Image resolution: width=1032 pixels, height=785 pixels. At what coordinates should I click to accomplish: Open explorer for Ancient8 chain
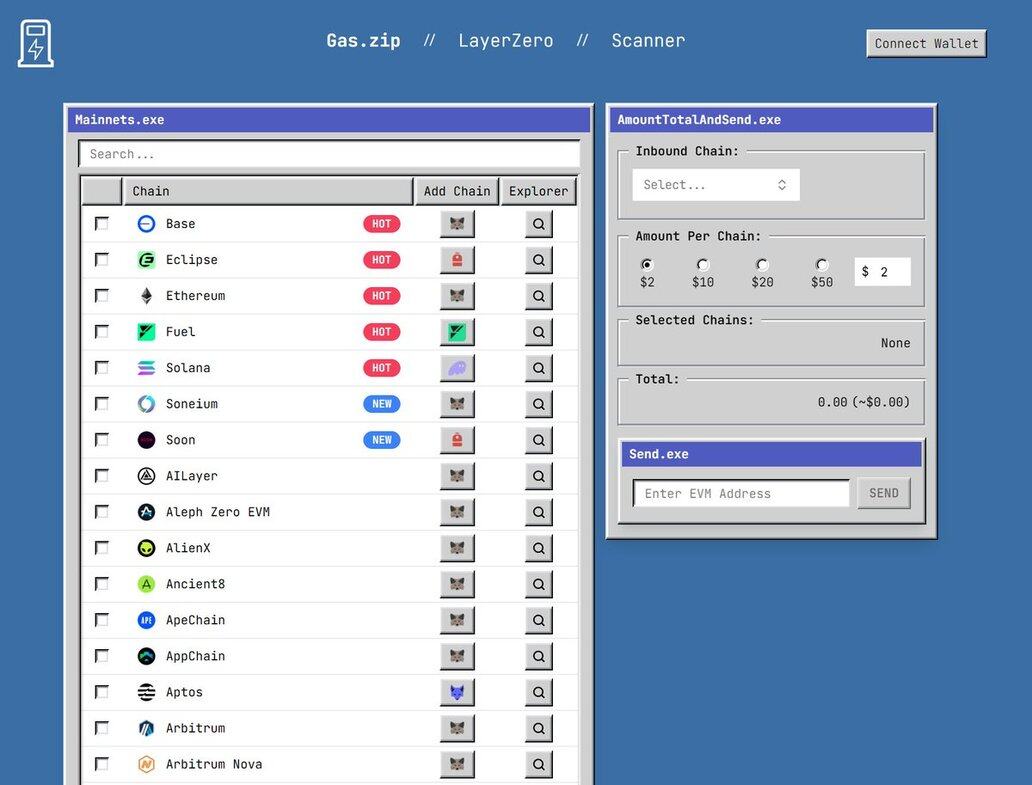538,584
